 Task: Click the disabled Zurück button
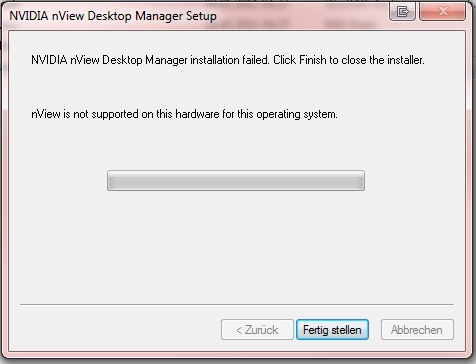point(257,330)
